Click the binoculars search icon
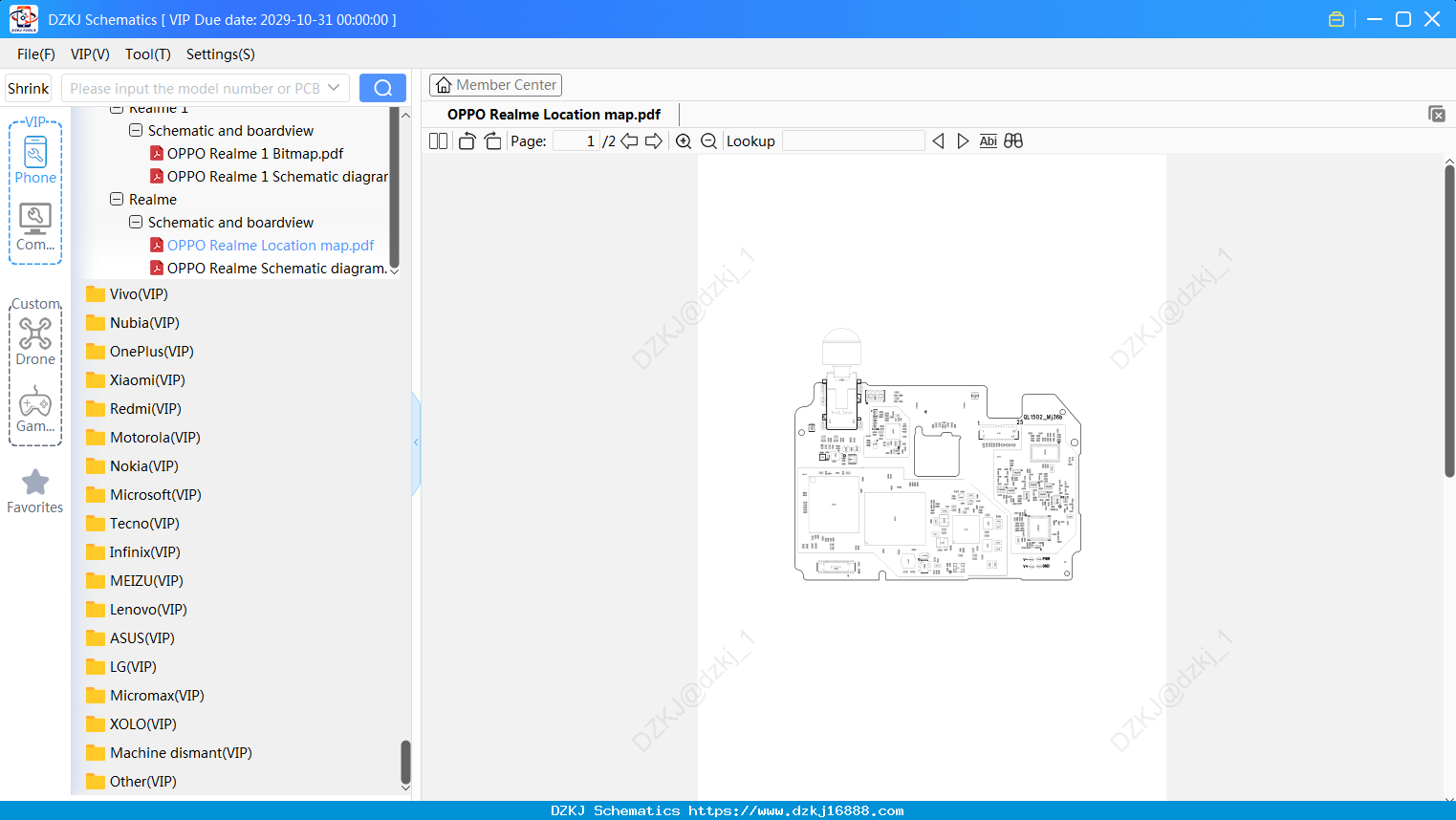The image size is (1456, 820). pyautogui.click(x=1013, y=141)
